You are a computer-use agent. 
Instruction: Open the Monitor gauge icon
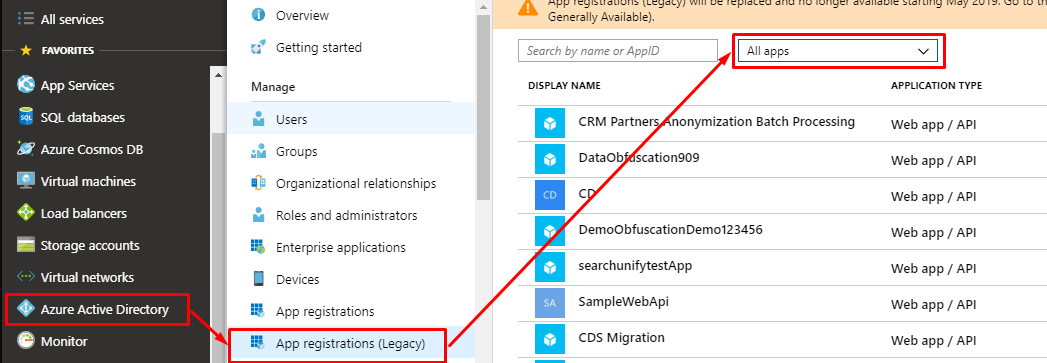tap(25, 341)
